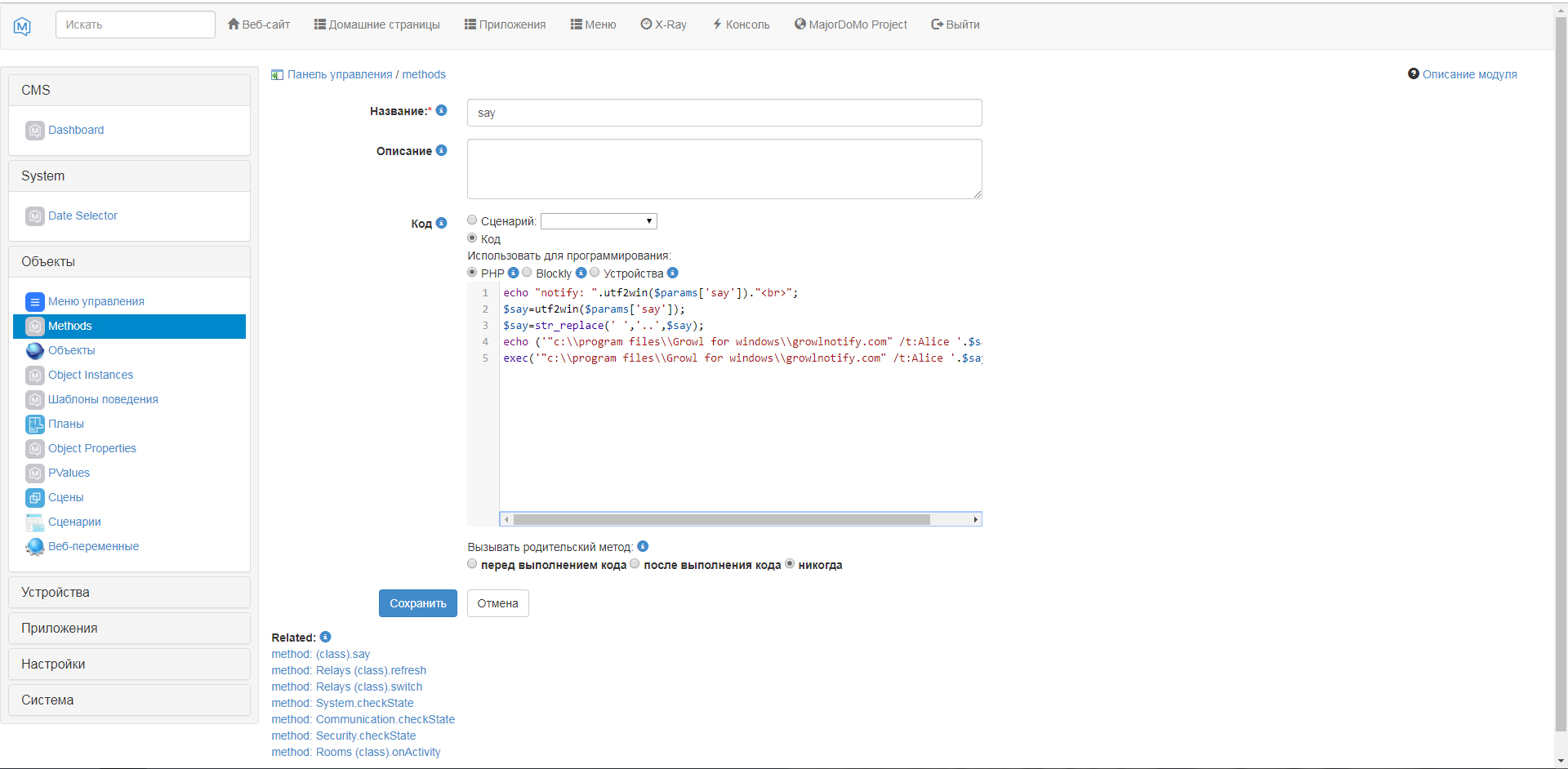This screenshot has width=1568, height=769.
Task: Select the Сценарий radio button
Action: click(x=472, y=220)
